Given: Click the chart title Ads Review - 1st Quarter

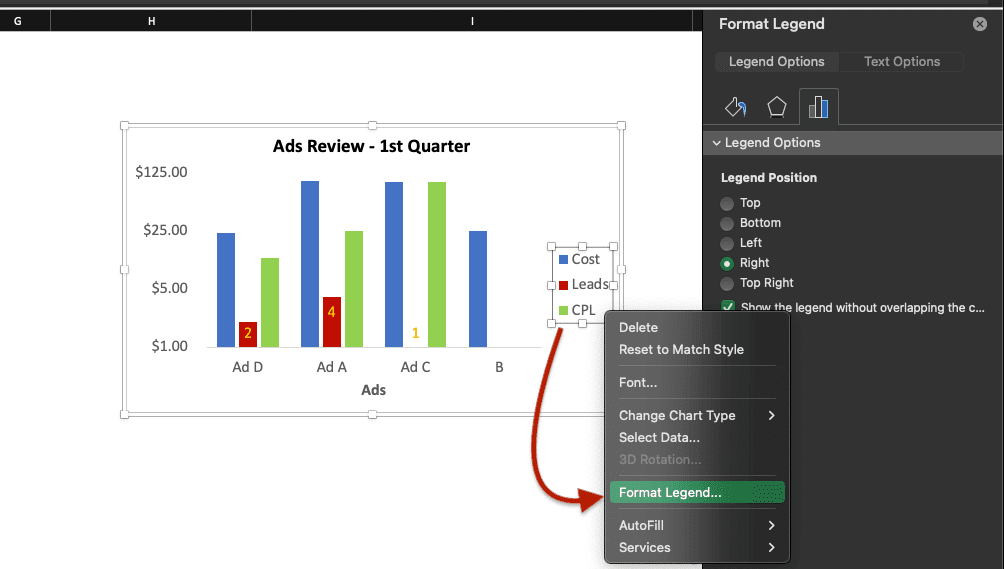Looking at the screenshot, I should point(371,146).
